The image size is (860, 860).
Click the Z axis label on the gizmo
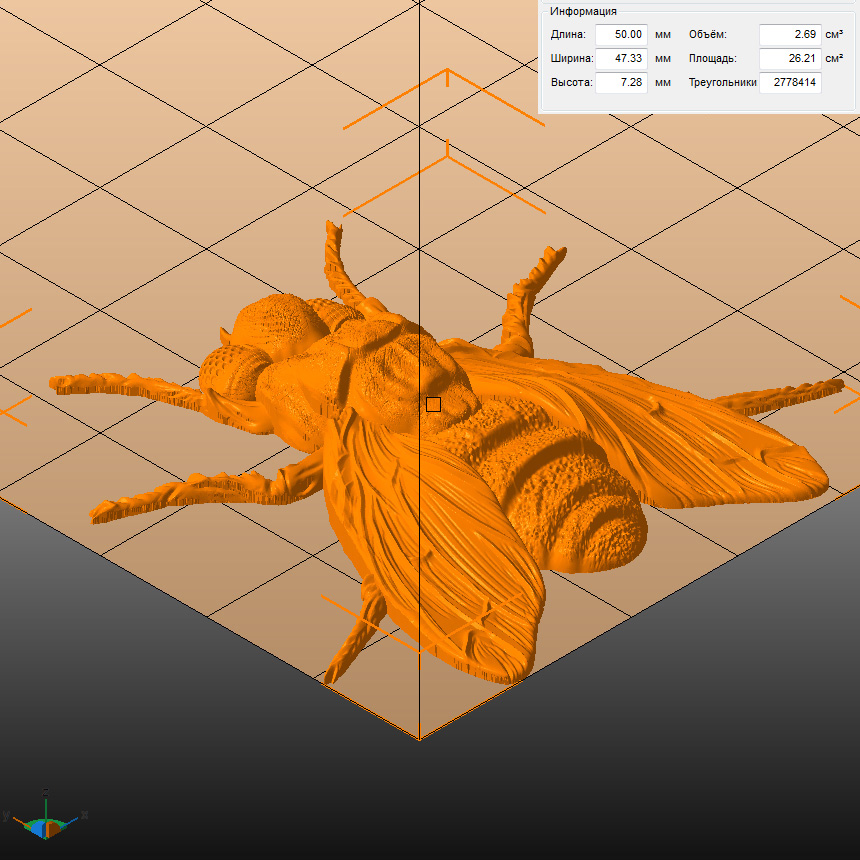coord(46,793)
